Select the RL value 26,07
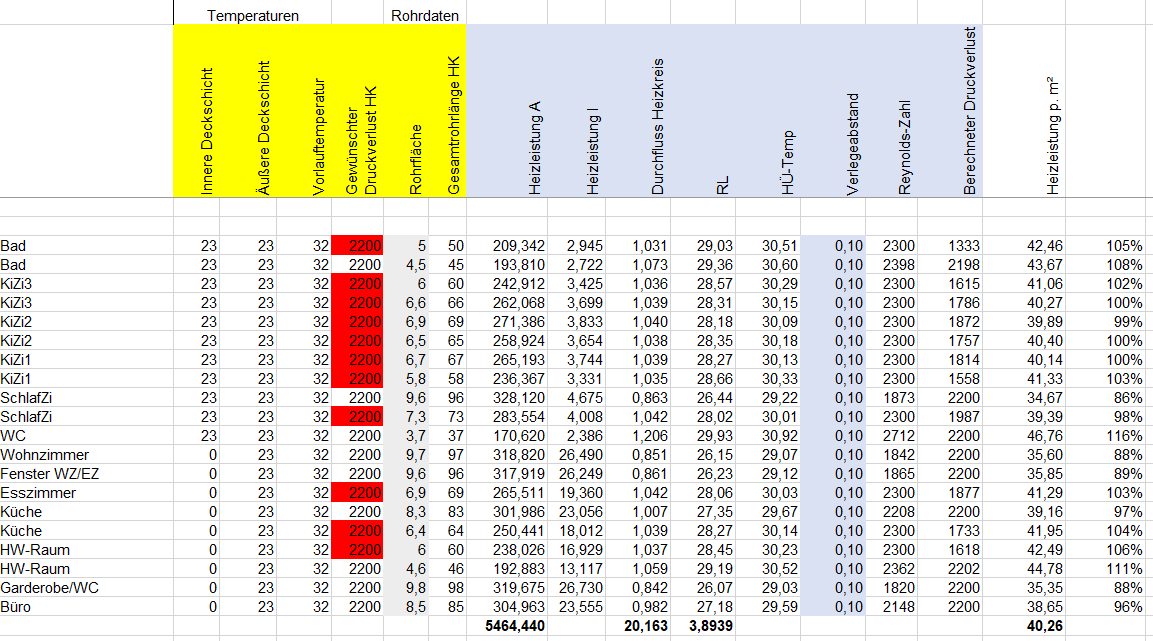 coord(715,588)
